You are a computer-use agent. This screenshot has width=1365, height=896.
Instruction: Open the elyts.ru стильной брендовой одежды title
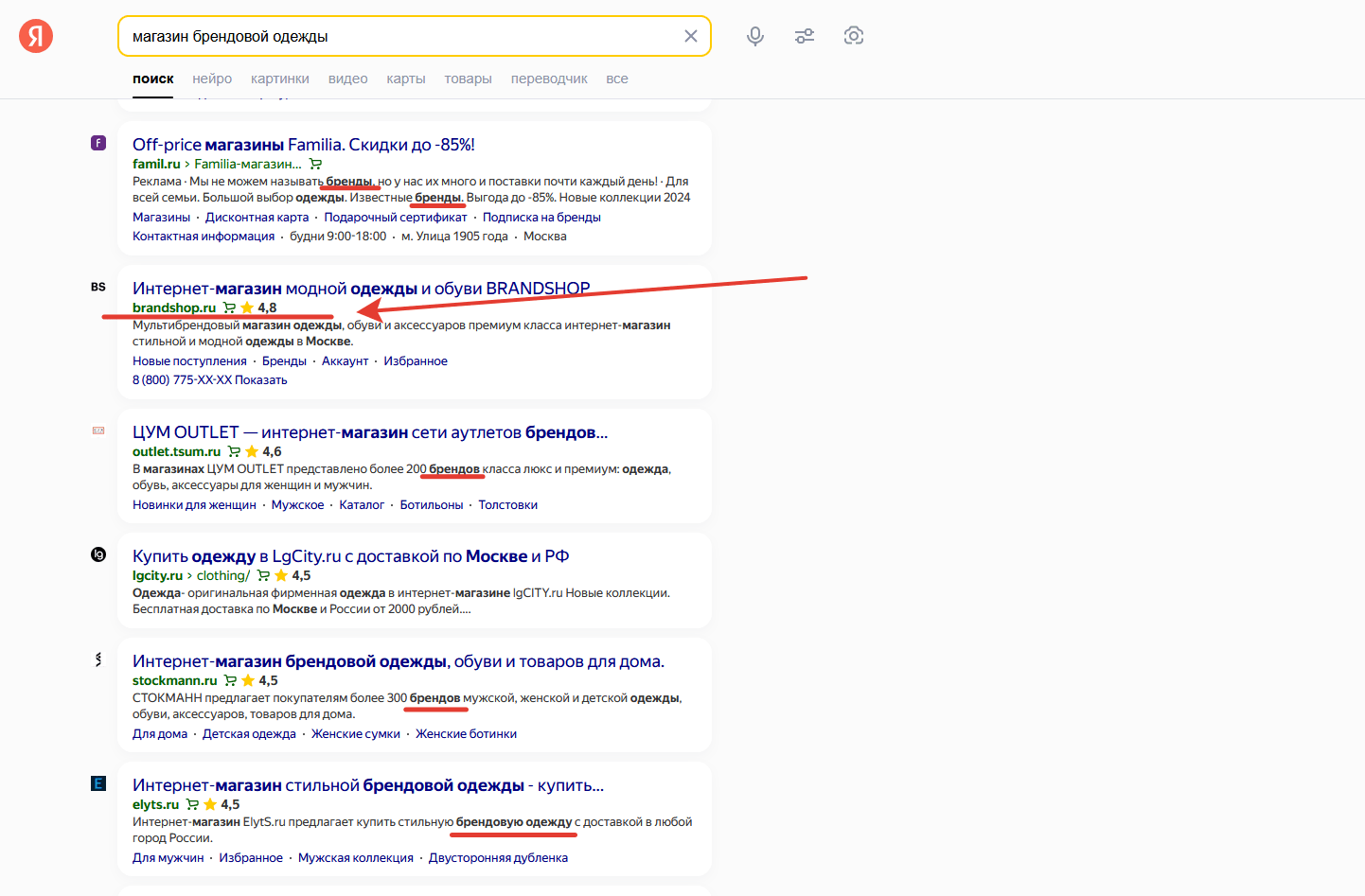(x=368, y=785)
